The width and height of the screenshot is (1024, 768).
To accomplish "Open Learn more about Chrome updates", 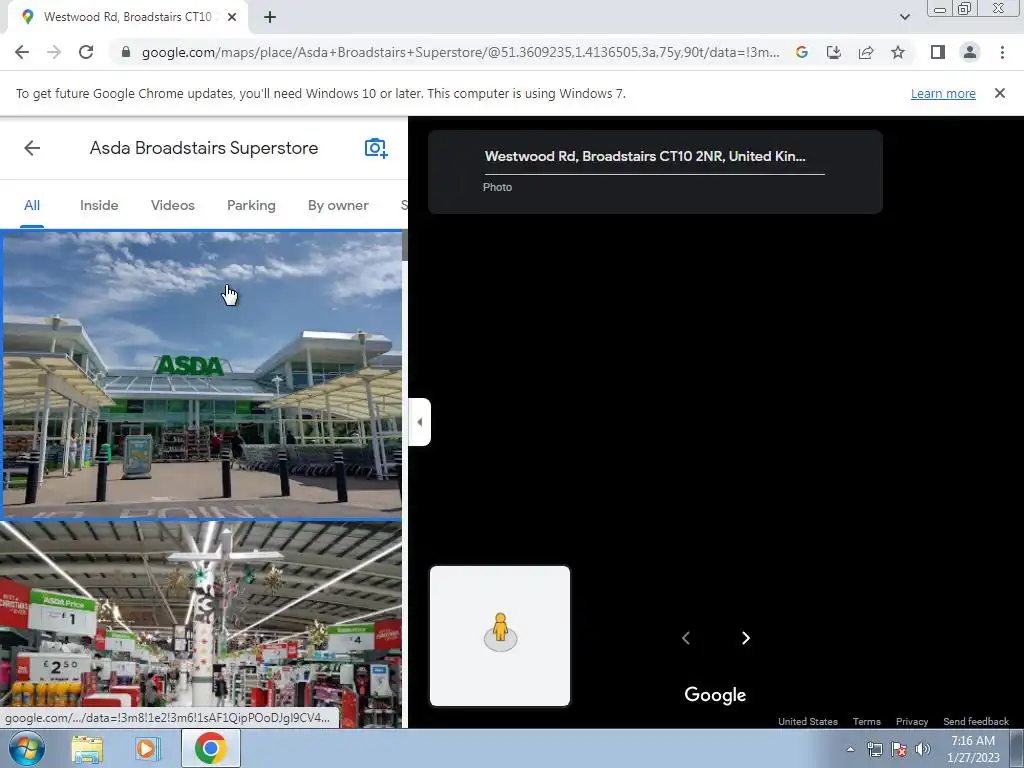I will [943, 93].
